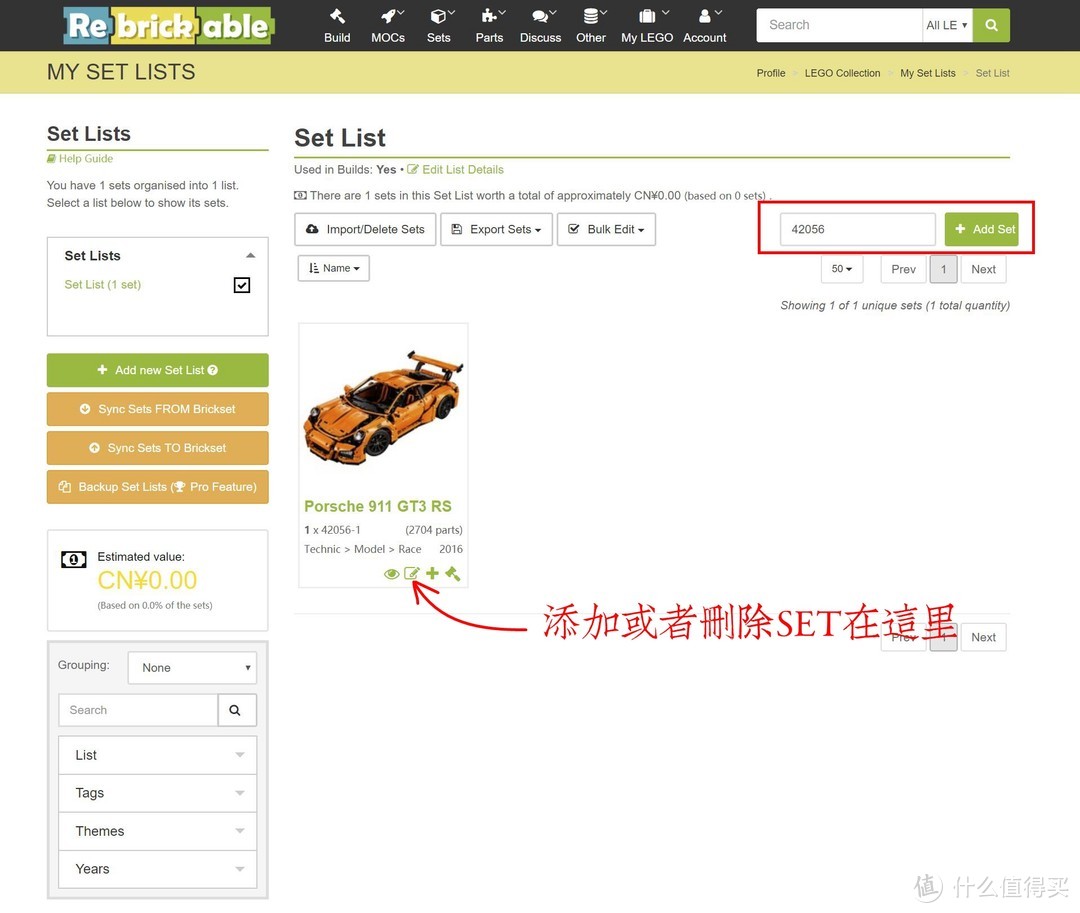Screen dimensions: 1080x913
Task: Expand the Years filter section
Action: pos(158,869)
